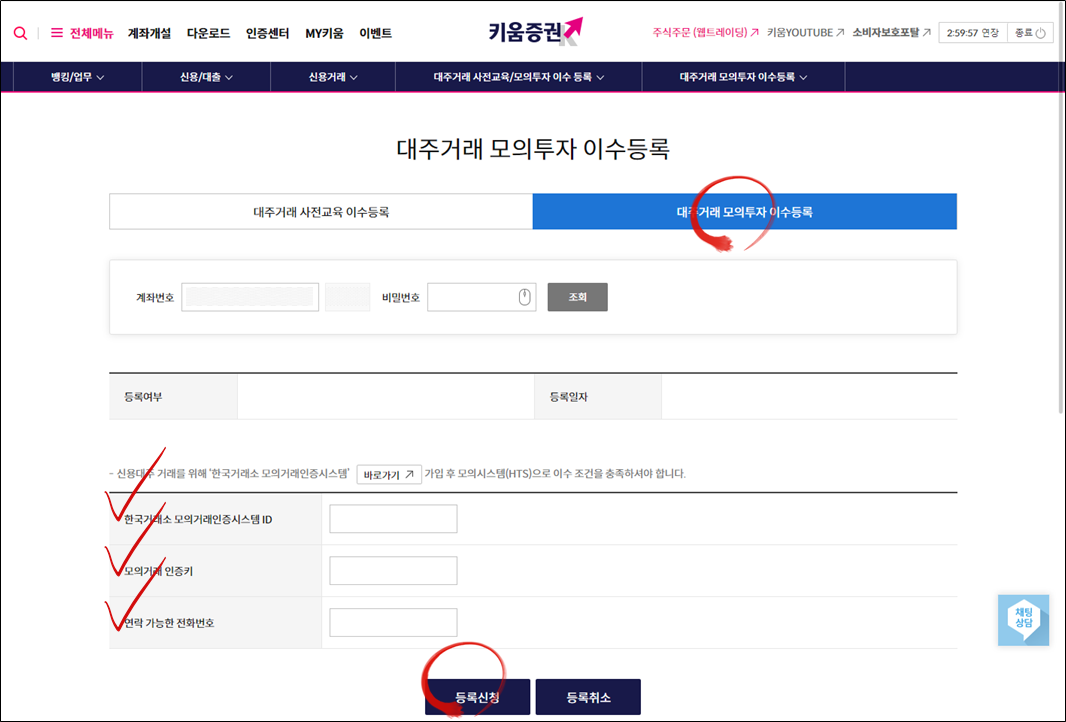The height and width of the screenshot is (722, 1066).
Task: Click the 조회 button
Action: pyautogui.click(x=577, y=297)
